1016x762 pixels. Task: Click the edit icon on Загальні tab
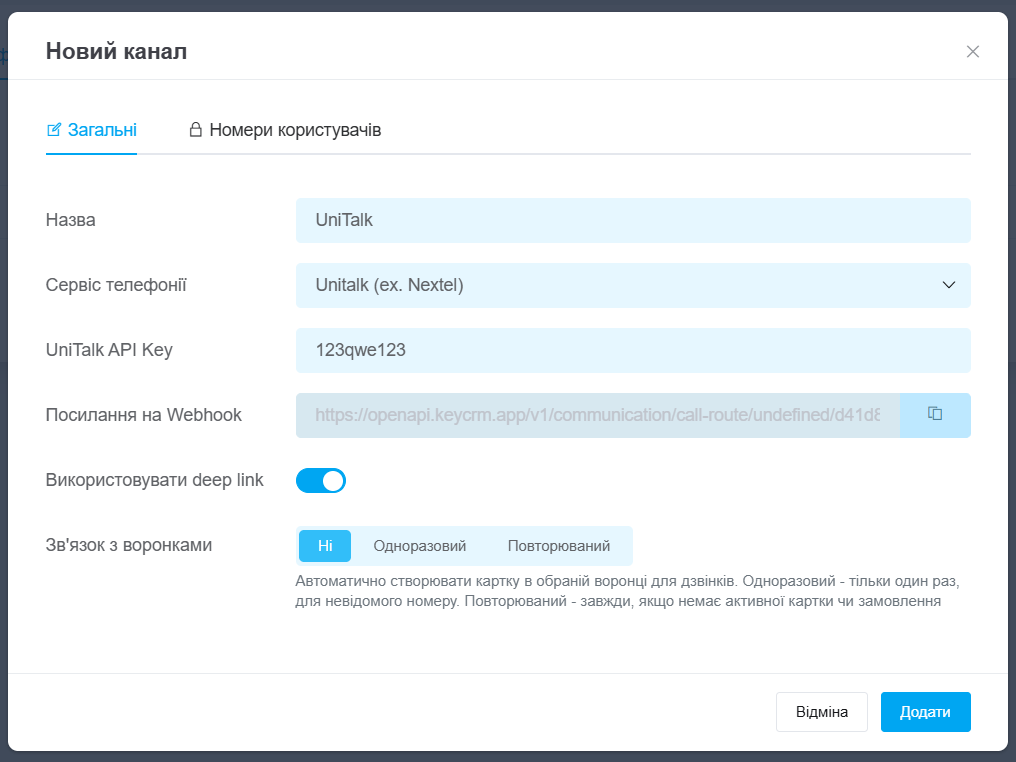55,130
